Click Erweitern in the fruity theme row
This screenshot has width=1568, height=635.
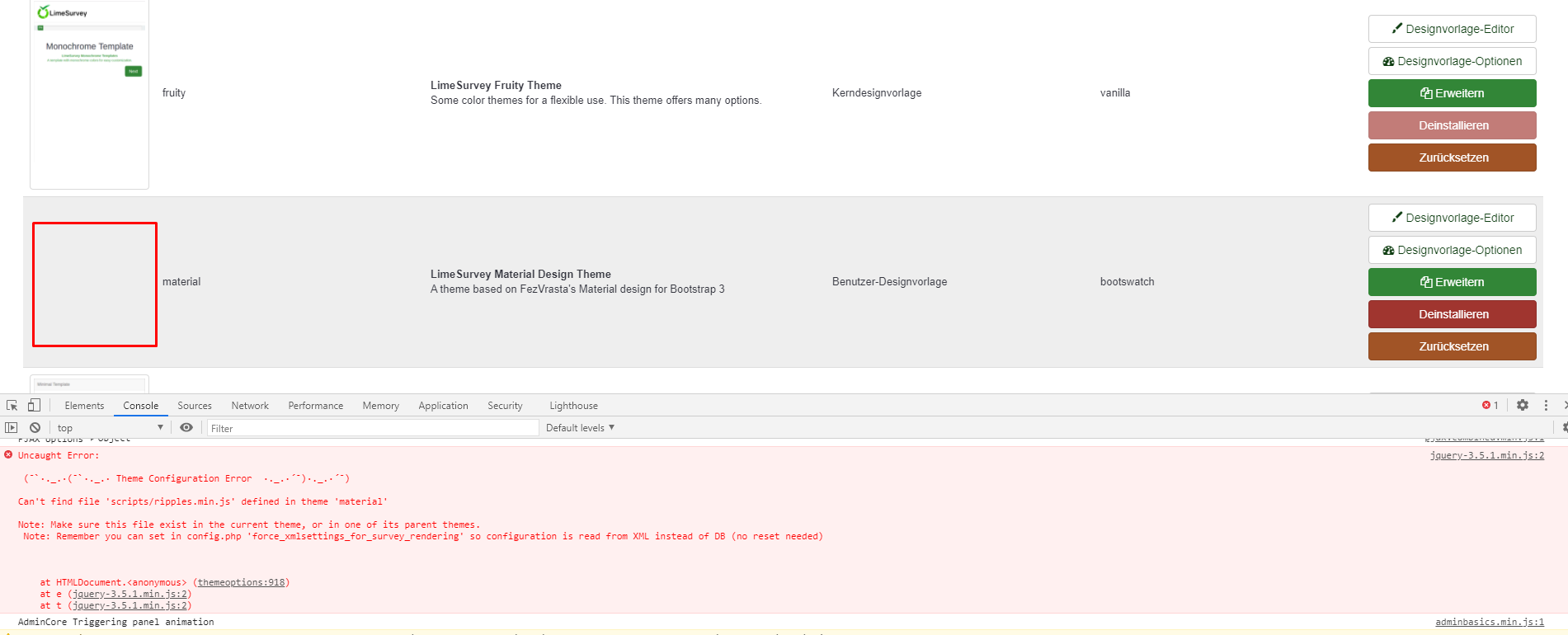point(1453,93)
